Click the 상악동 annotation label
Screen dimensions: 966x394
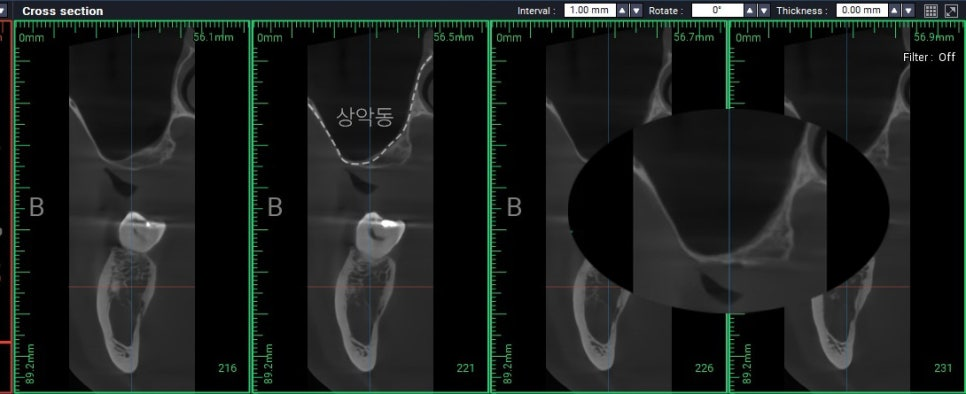(x=364, y=116)
